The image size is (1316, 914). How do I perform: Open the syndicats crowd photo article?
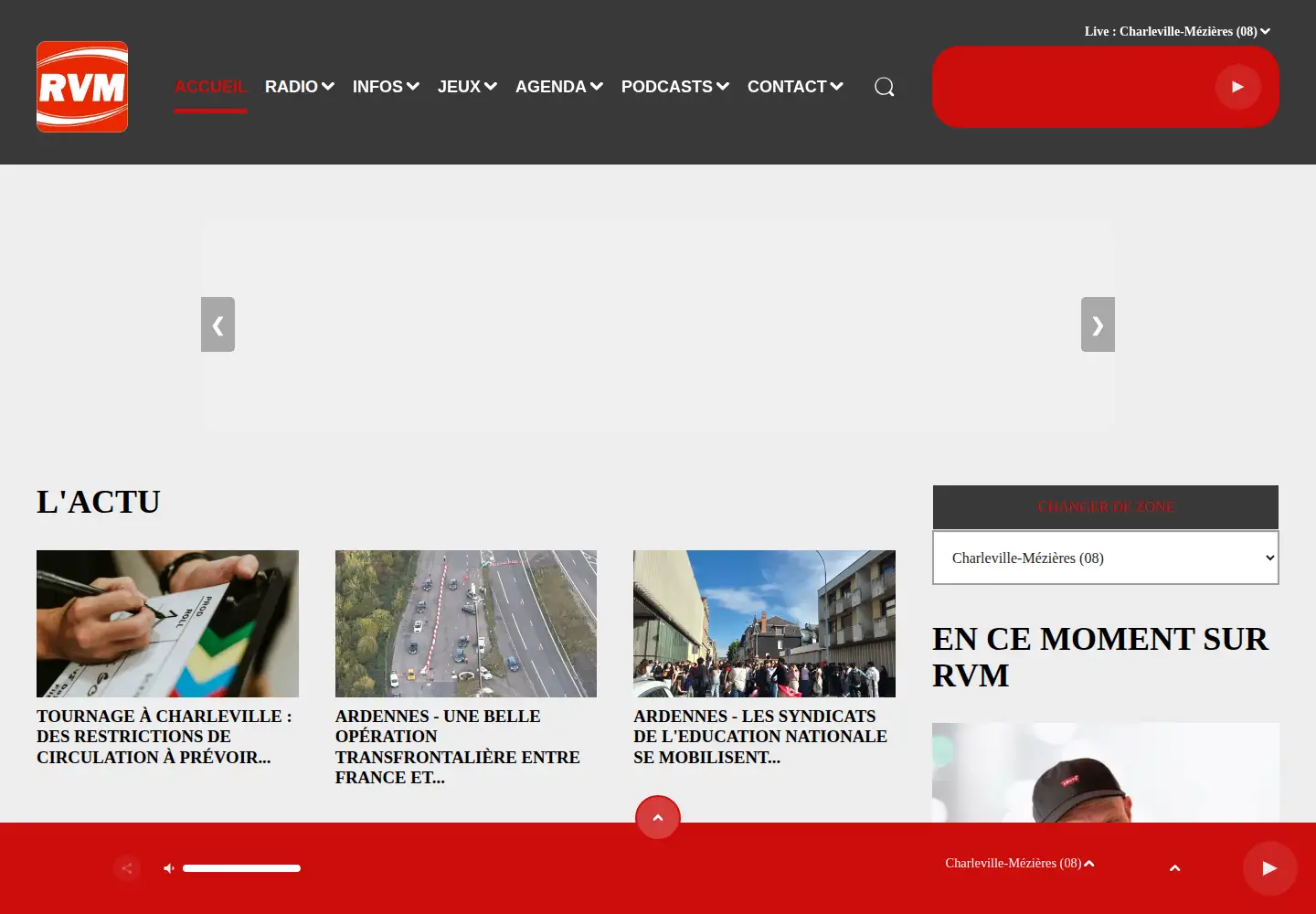pyautogui.click(x=764, y=623)
